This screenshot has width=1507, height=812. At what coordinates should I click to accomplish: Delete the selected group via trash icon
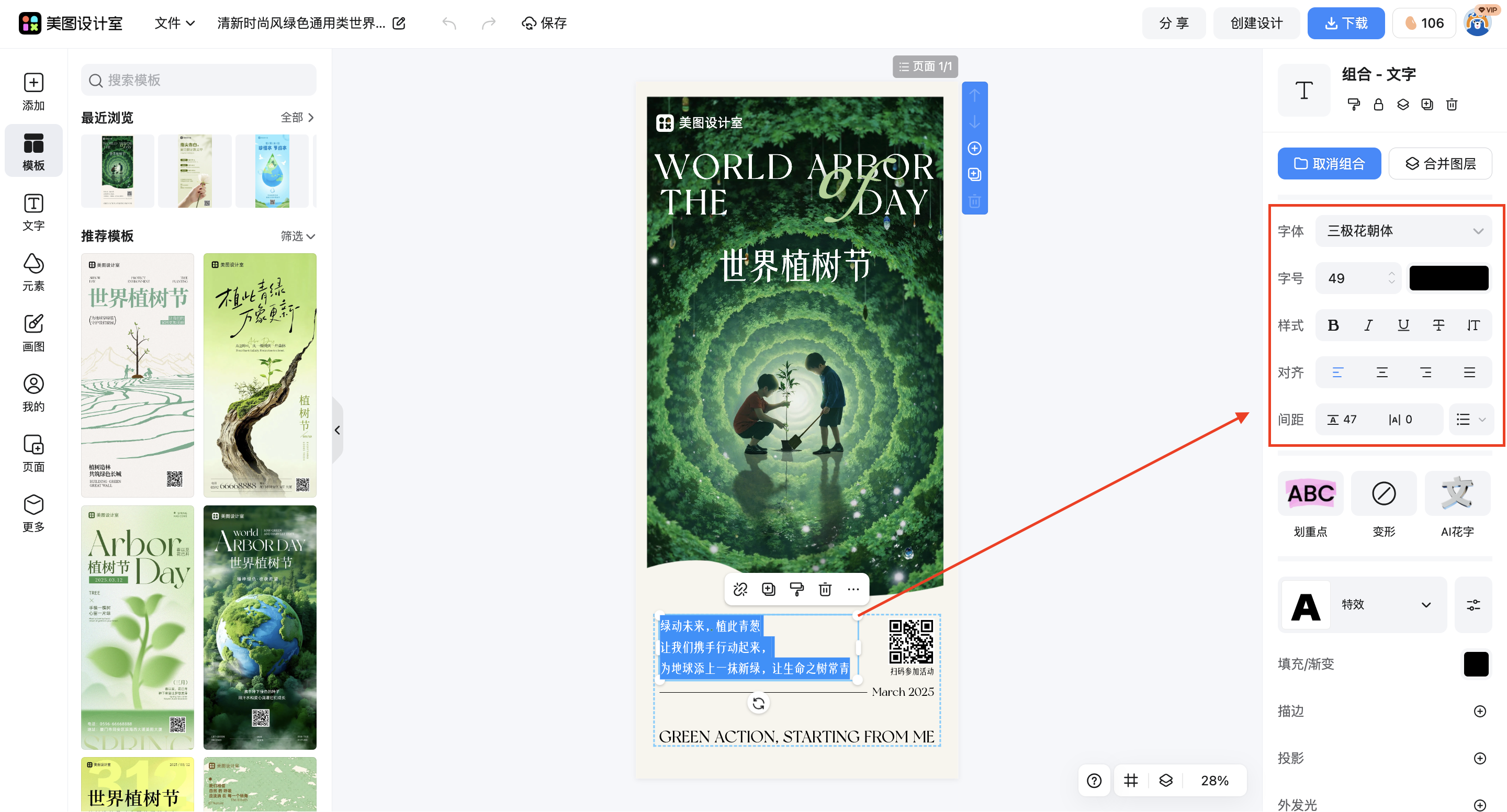[1452, 104]
